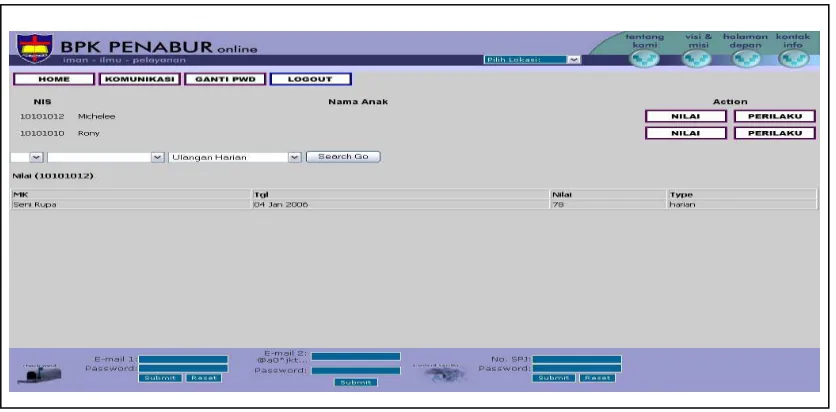Viewport: 836px width, 412px height.
Task: Click PERILAKU for Rony
Action: point(775,133)
